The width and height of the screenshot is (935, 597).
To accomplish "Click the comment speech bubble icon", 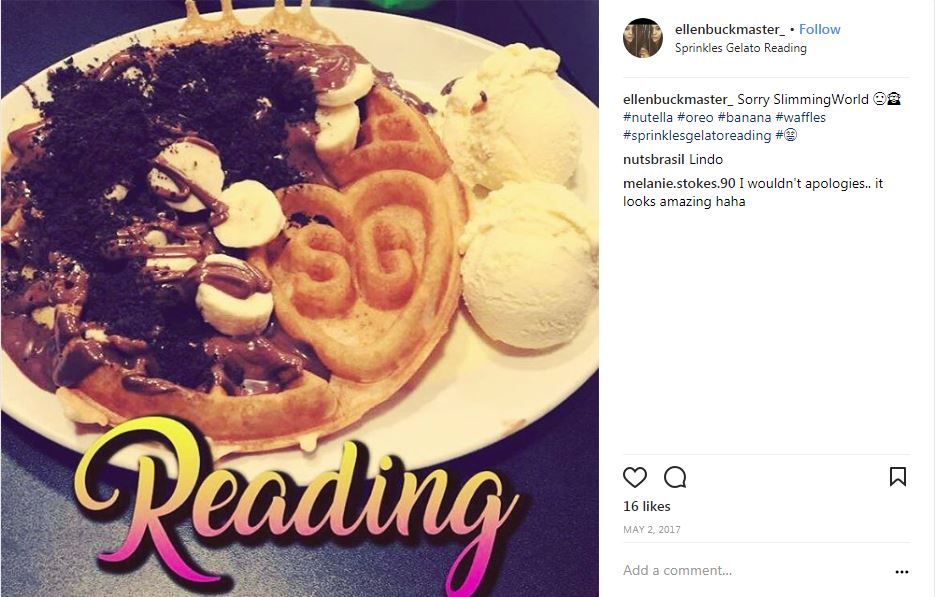I will (x=675, y=477).
